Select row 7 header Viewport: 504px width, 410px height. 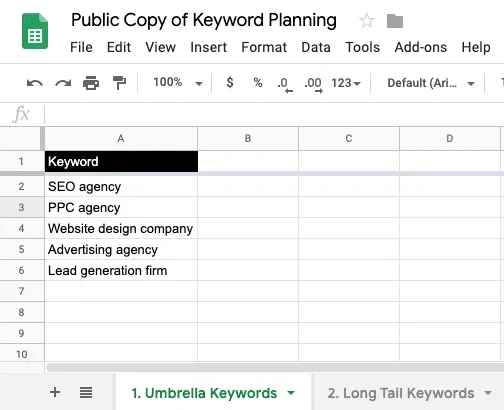[x=21, y=291]
